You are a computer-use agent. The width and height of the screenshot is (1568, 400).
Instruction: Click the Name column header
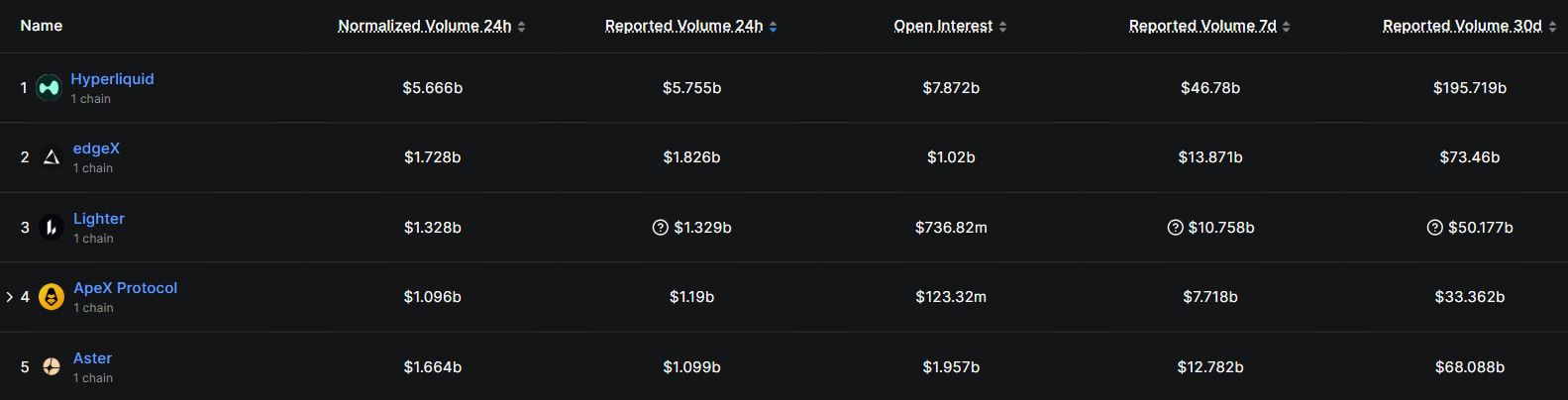coord(42,26)
